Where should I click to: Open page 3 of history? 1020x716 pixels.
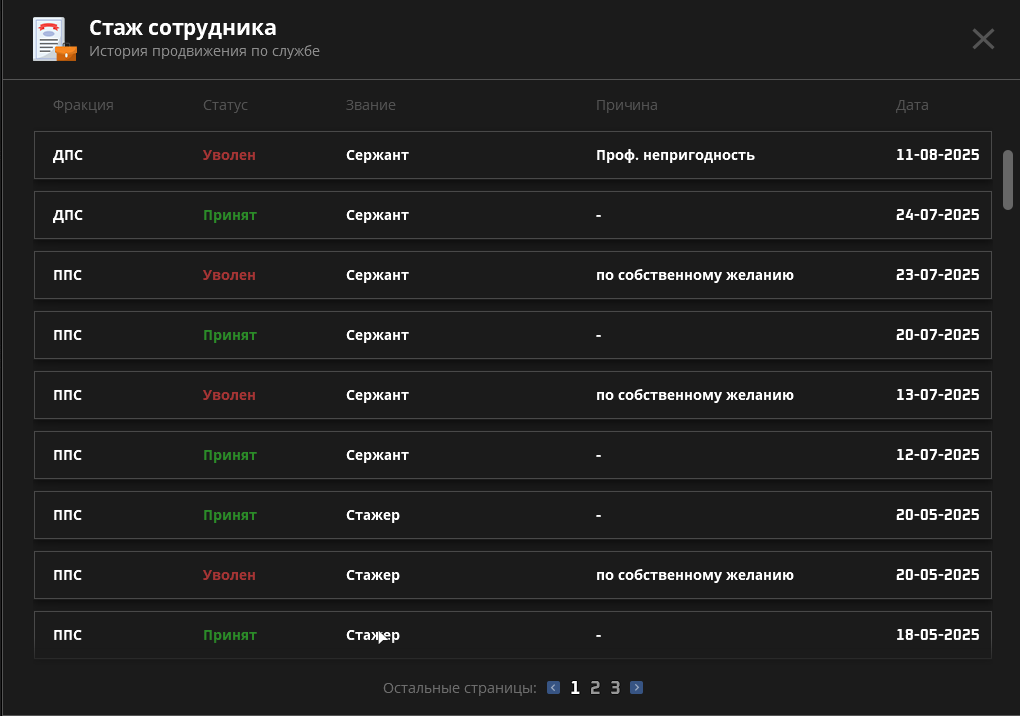615,688
